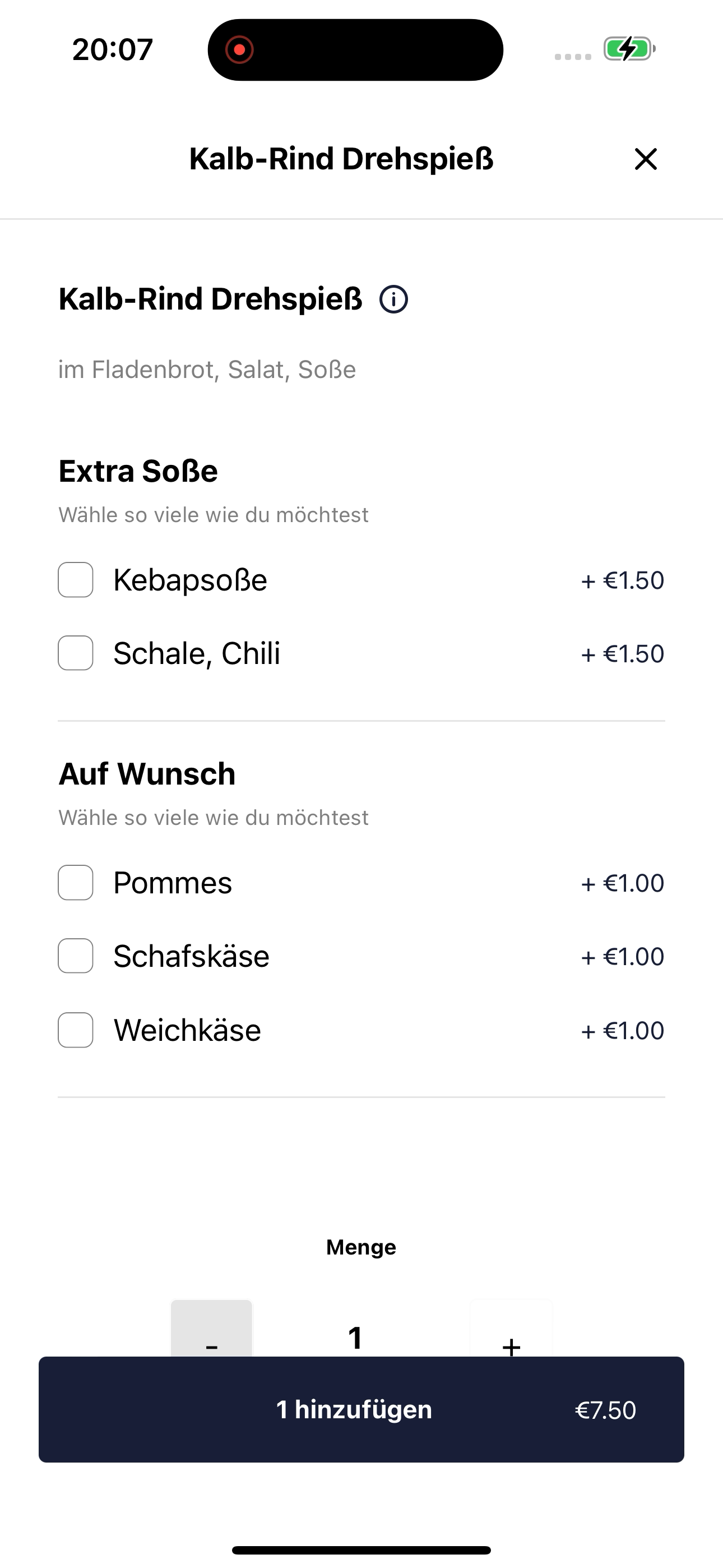
Task: Tap the quantity number 1
Action: (x=355, y=1338)
